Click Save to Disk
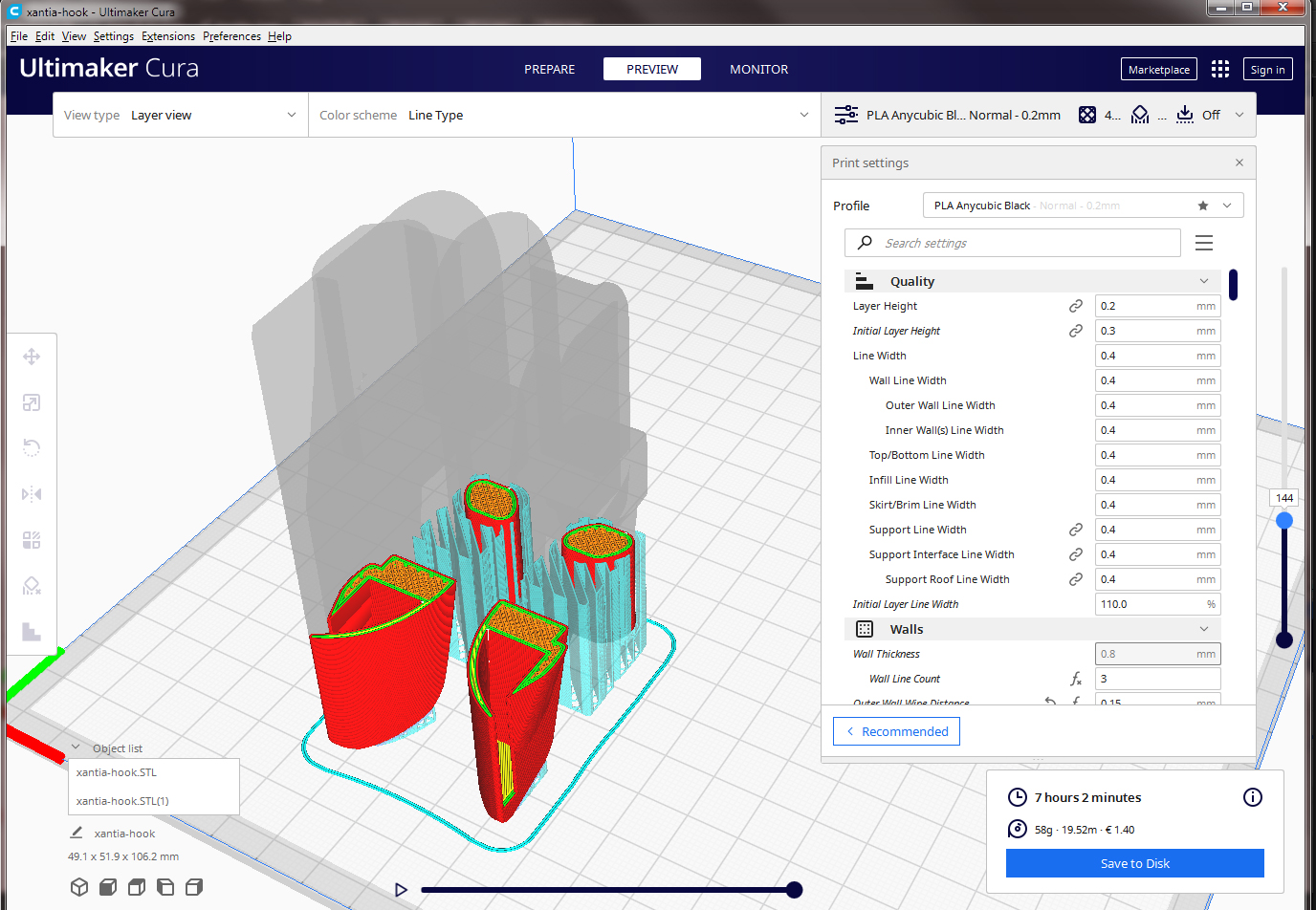1316x910 pixels. click(1135, 863)
